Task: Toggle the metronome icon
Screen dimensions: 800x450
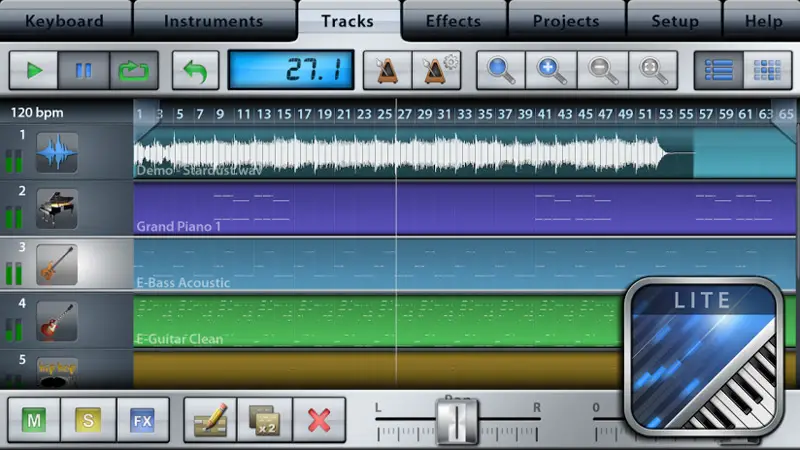Action: [x=387, y=70]
